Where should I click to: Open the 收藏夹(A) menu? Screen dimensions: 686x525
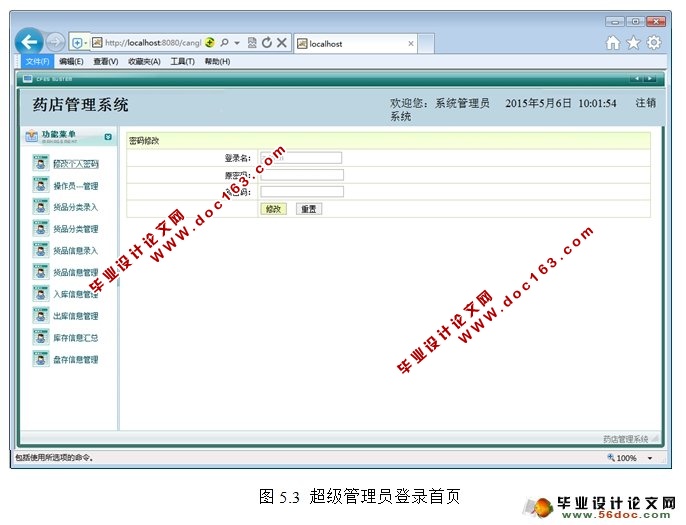click(144, 61)
